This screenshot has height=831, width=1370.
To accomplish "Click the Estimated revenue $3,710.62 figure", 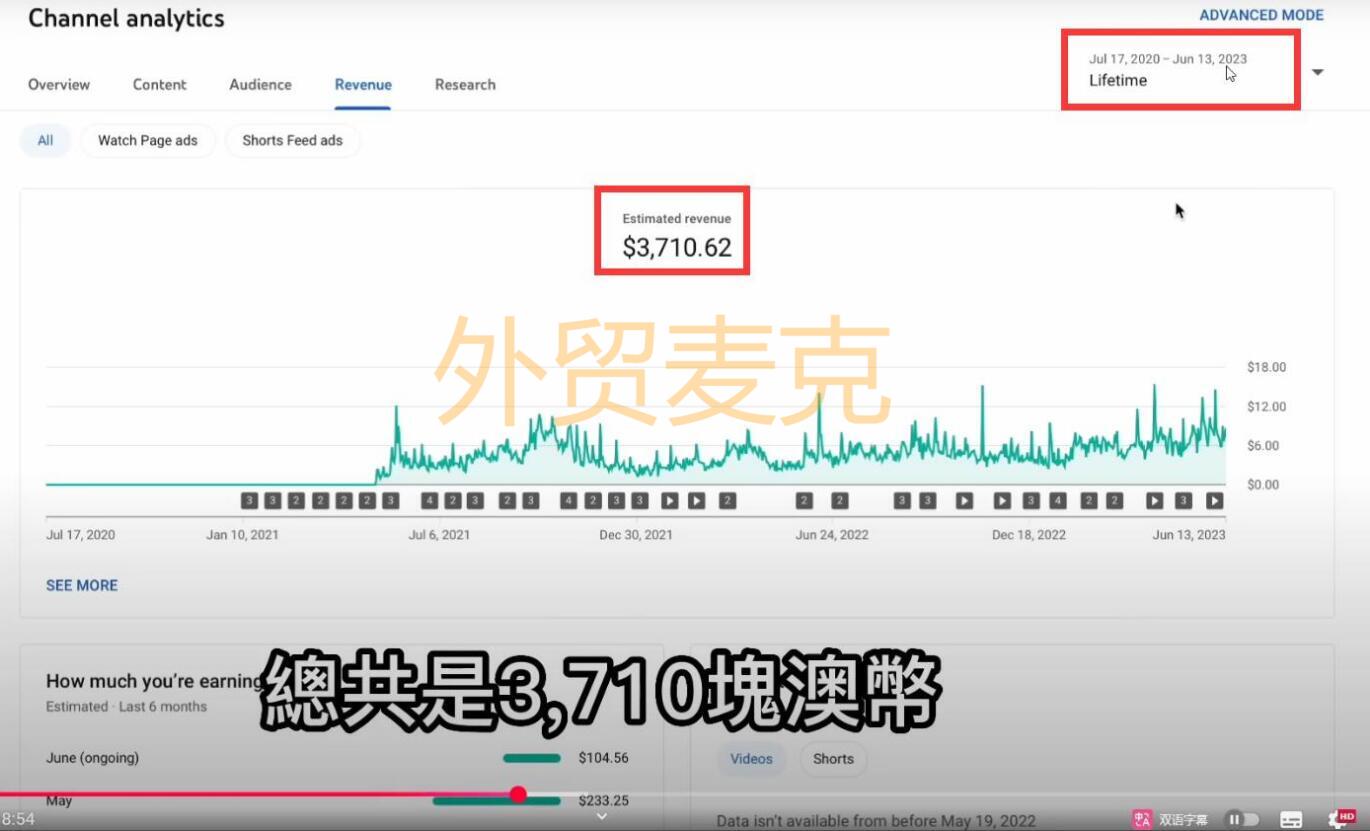I will (677, 247).
